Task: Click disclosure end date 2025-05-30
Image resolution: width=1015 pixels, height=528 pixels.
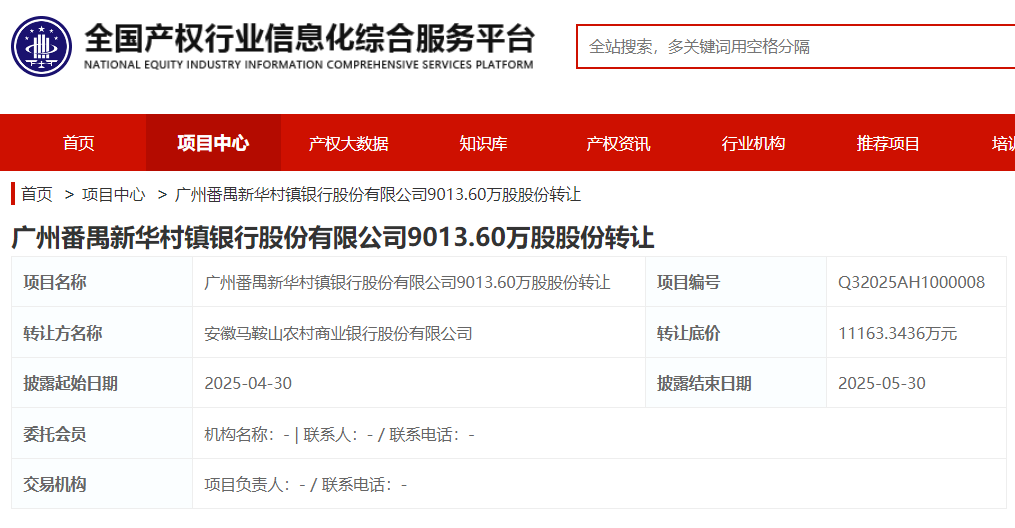Action: point(882,383)
